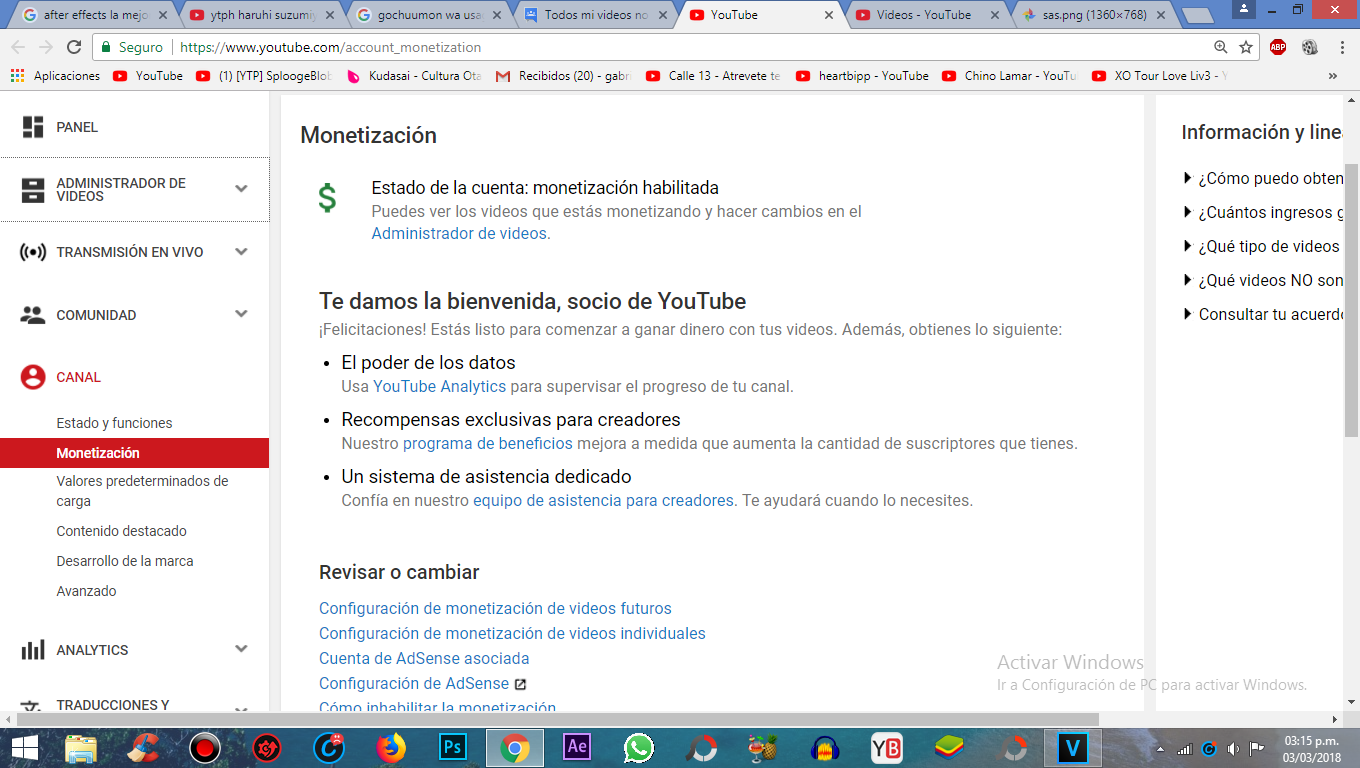This screenshot has width=1360, height=768.
Task: Click the Transmisión en Vivo broadcast icon
Action: coord(33,252)
